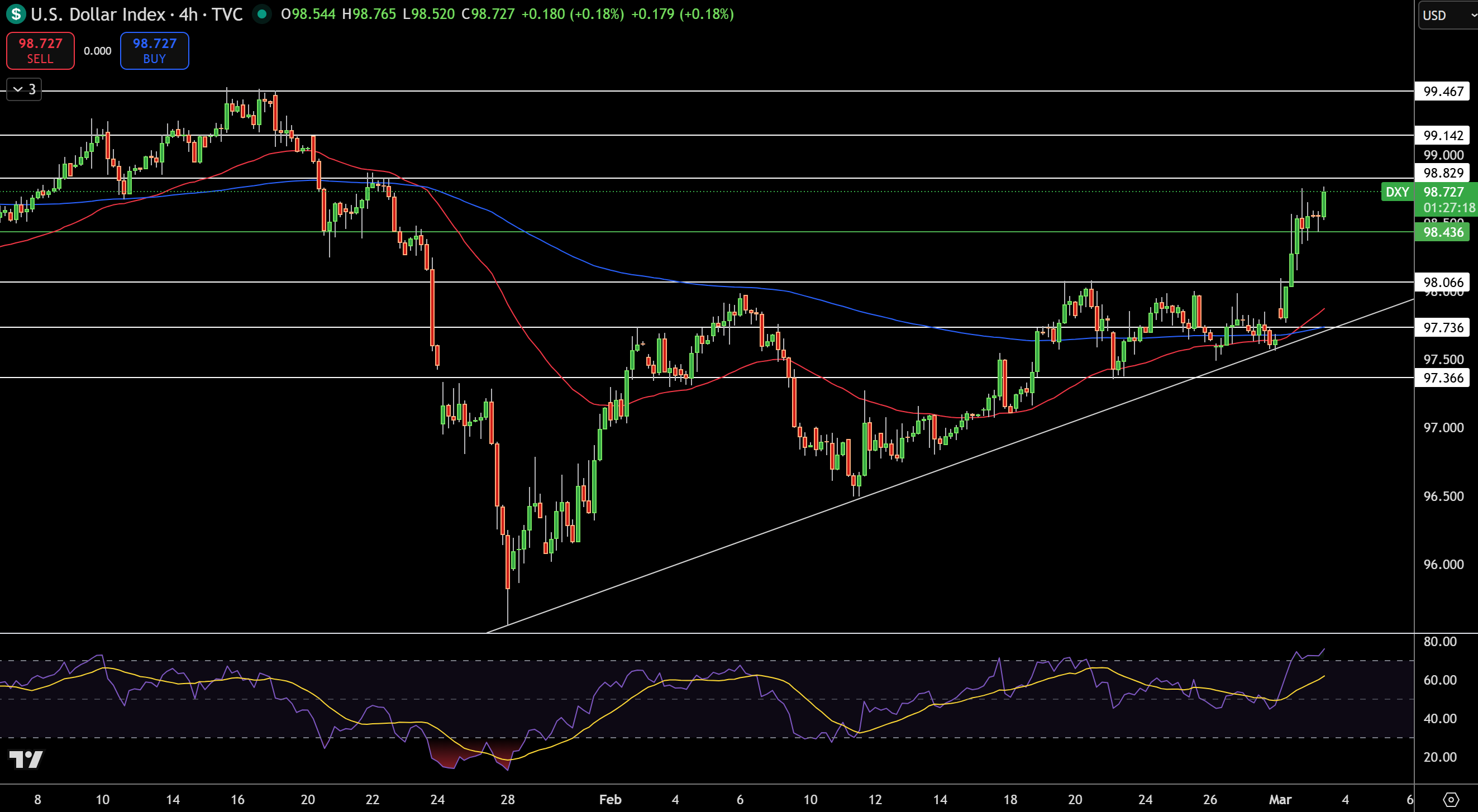The width and height of the screenshot is (1478, 812).
Task: Click the close value C98.727 in header
Action: [488, 14]
